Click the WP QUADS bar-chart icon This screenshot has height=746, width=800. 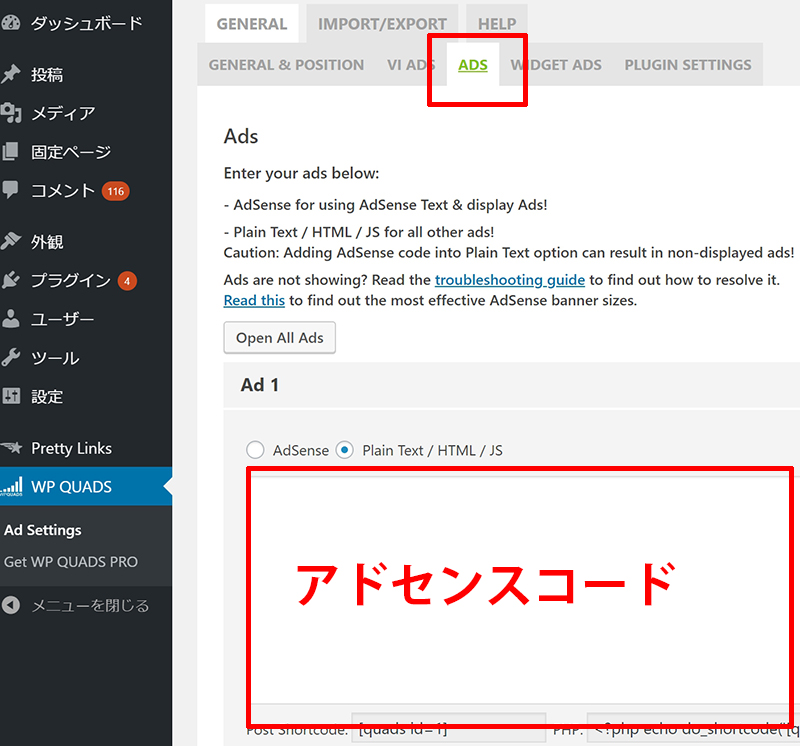click(x=11, y=486)
